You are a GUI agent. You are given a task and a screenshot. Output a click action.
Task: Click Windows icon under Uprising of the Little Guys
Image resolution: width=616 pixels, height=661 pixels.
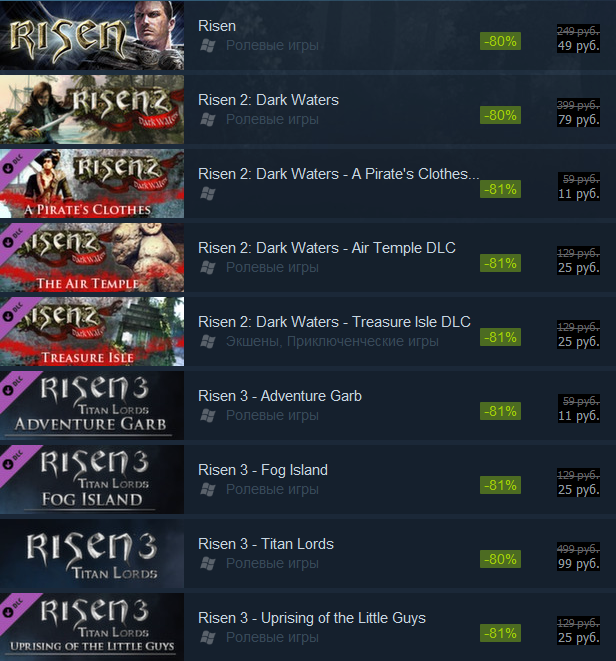tap(207, 637)
